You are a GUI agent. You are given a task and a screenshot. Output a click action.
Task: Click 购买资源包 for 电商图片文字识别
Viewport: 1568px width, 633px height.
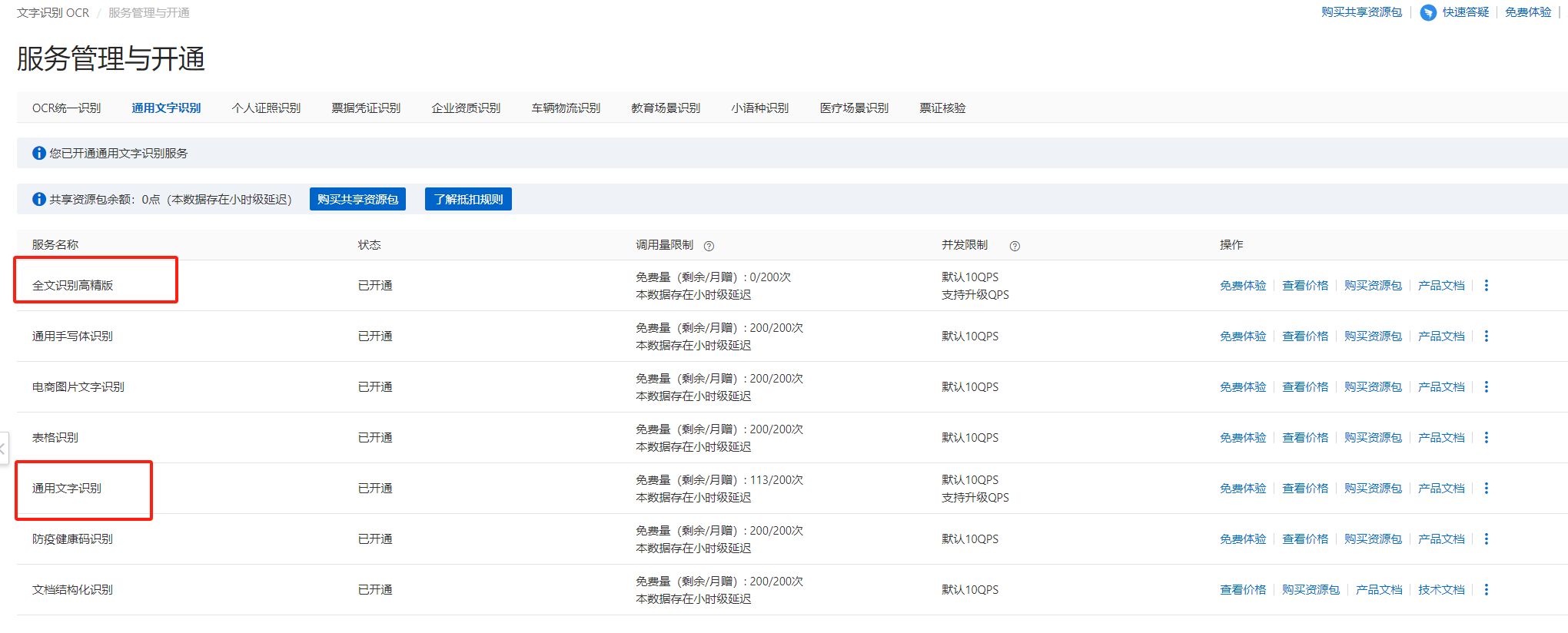[x=1373, y=386]
